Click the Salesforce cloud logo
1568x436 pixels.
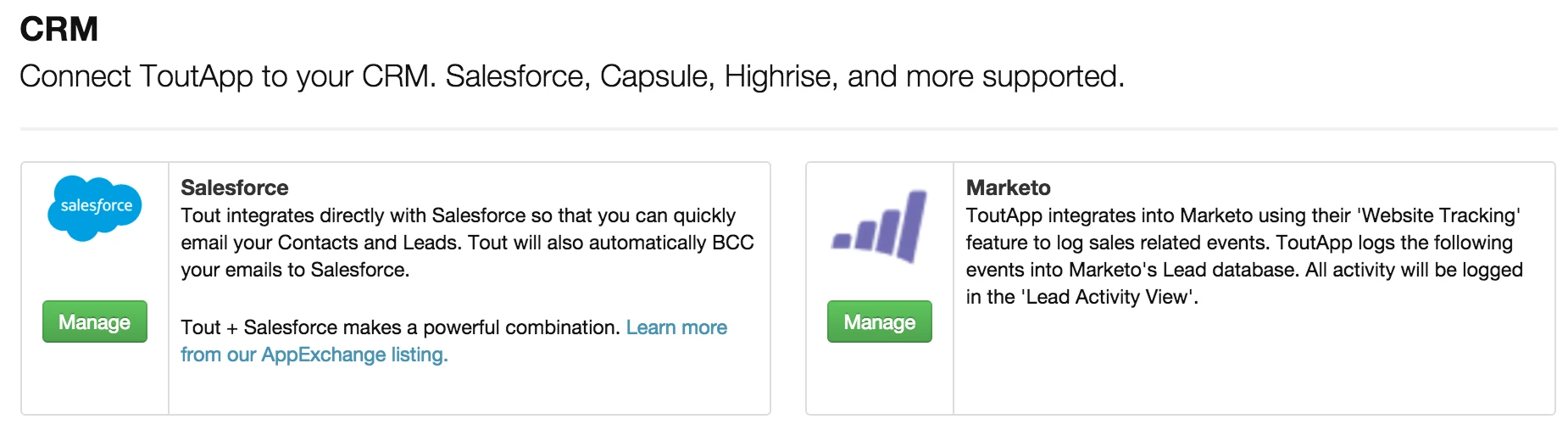[x=95, y=207]
